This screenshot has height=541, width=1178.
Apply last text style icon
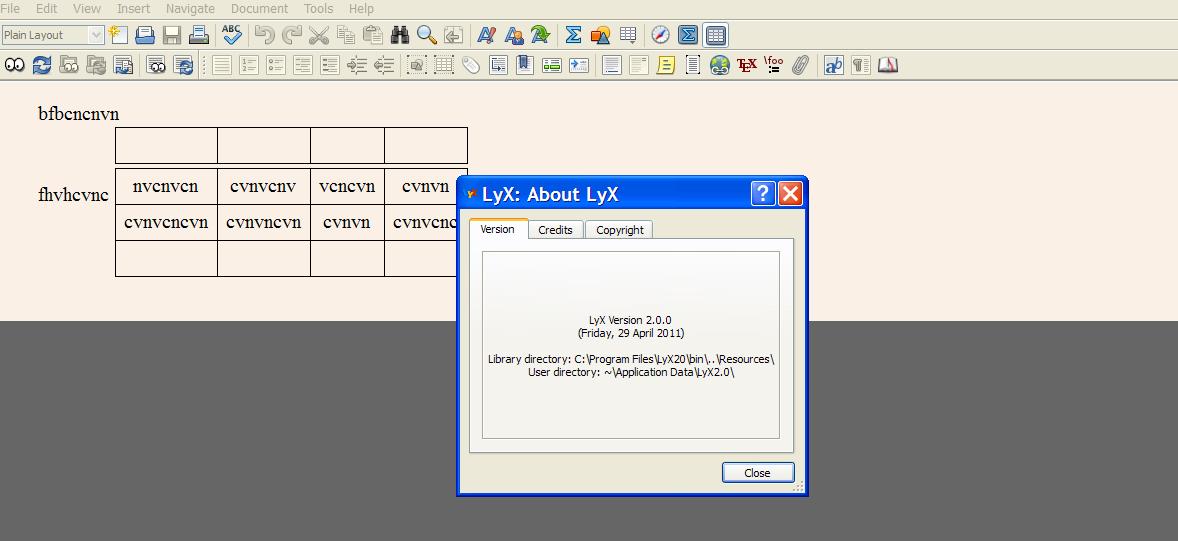(540, 35)
